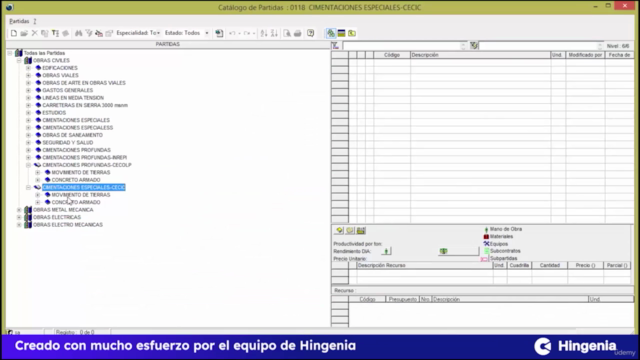The image size is (640, 360).
Task: Select GASTOS GENERALES tree item
Action: (x=68, y=90)
